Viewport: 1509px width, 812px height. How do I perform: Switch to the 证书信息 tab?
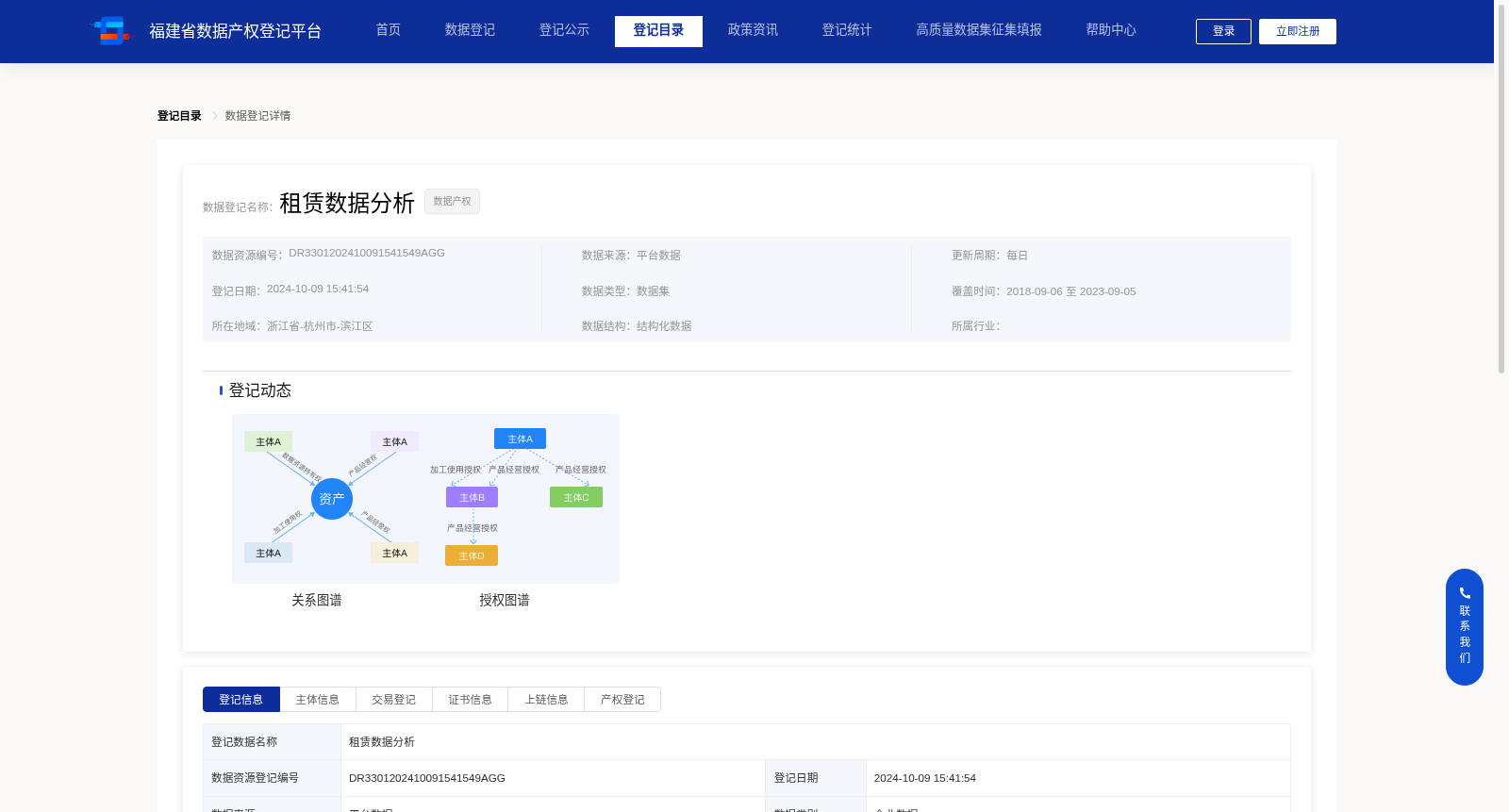(x=471, y=699)
